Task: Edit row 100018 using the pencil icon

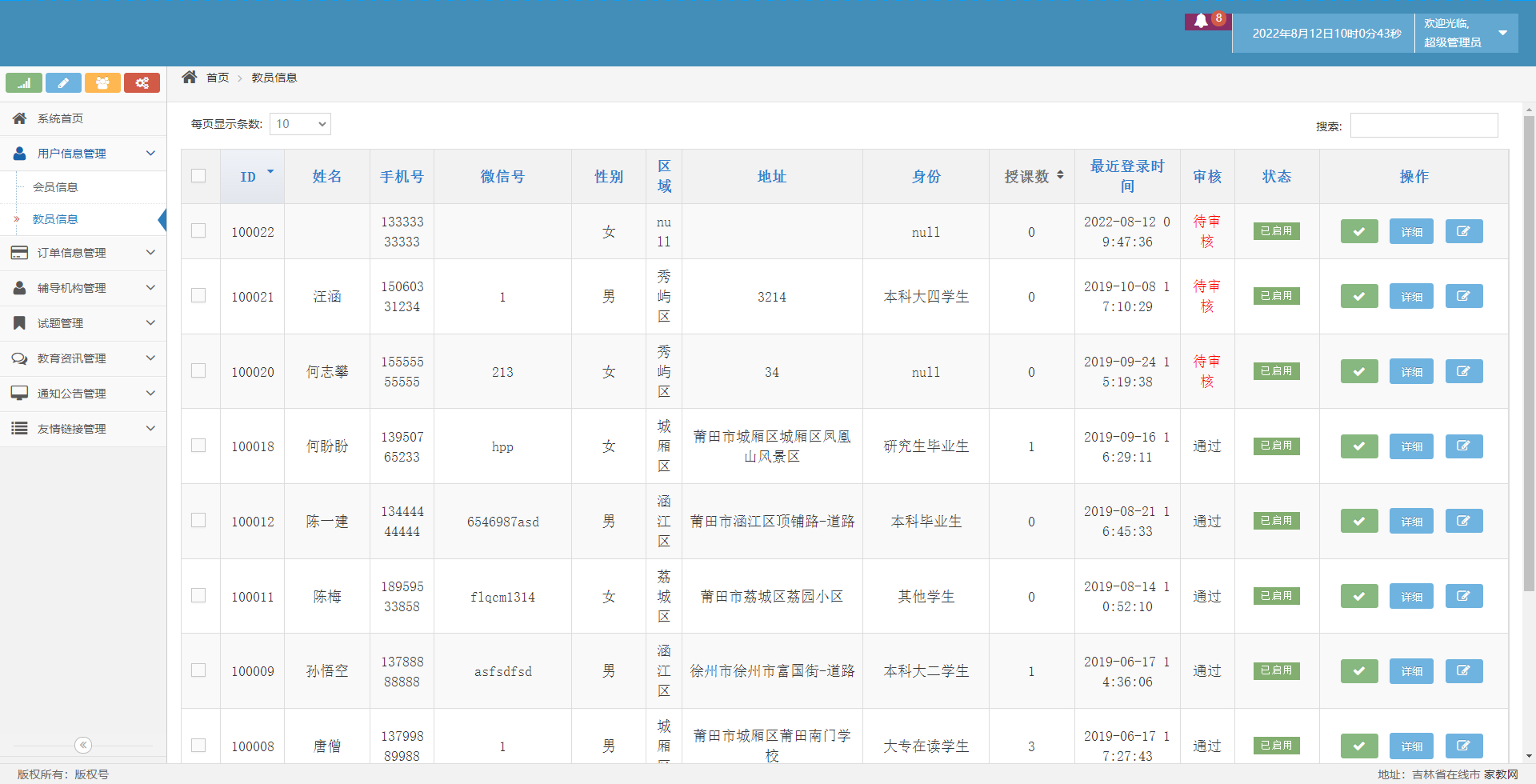Action: click(x=1464, y=446)
